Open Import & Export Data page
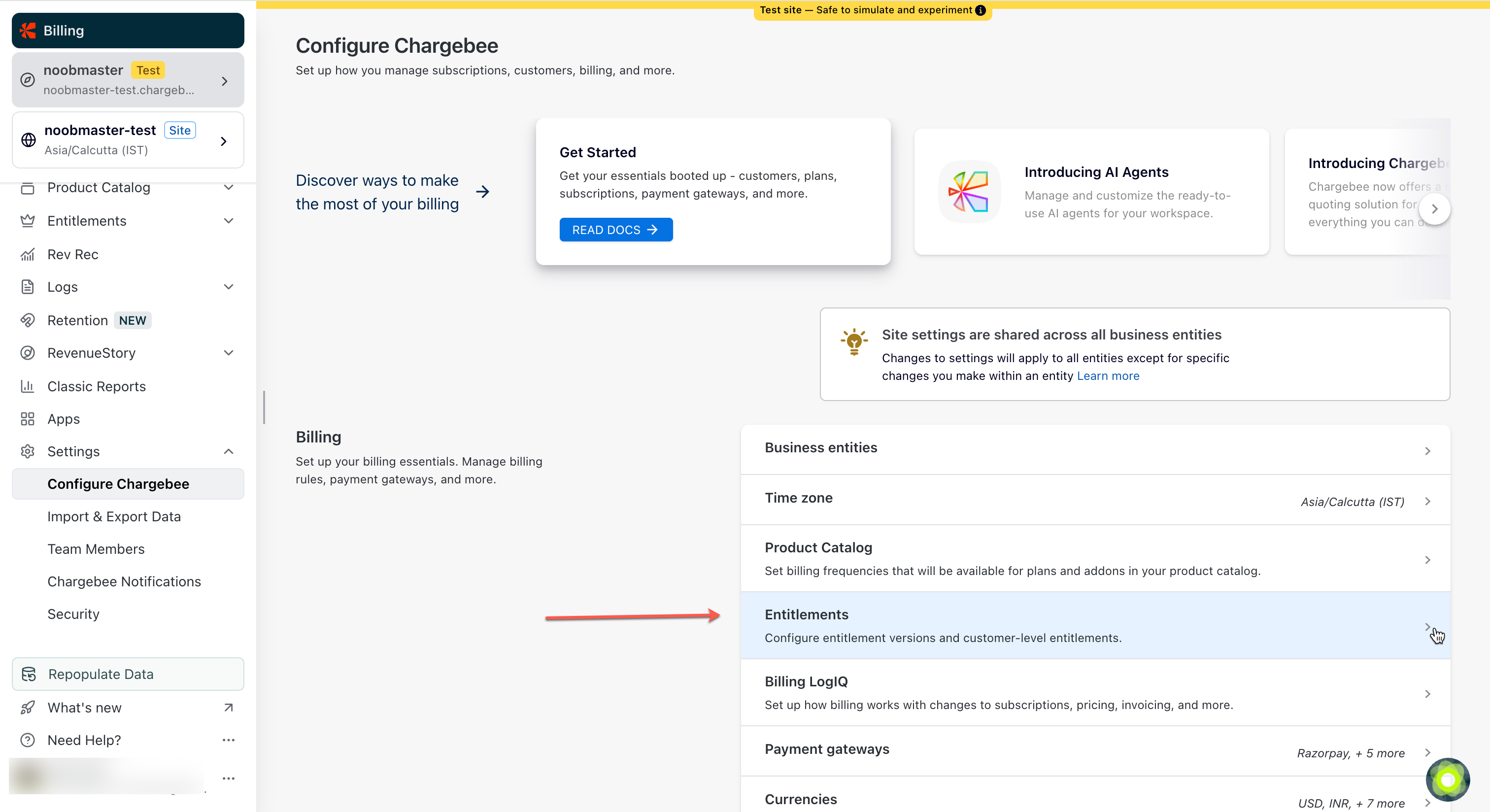 tap(114, 516)
